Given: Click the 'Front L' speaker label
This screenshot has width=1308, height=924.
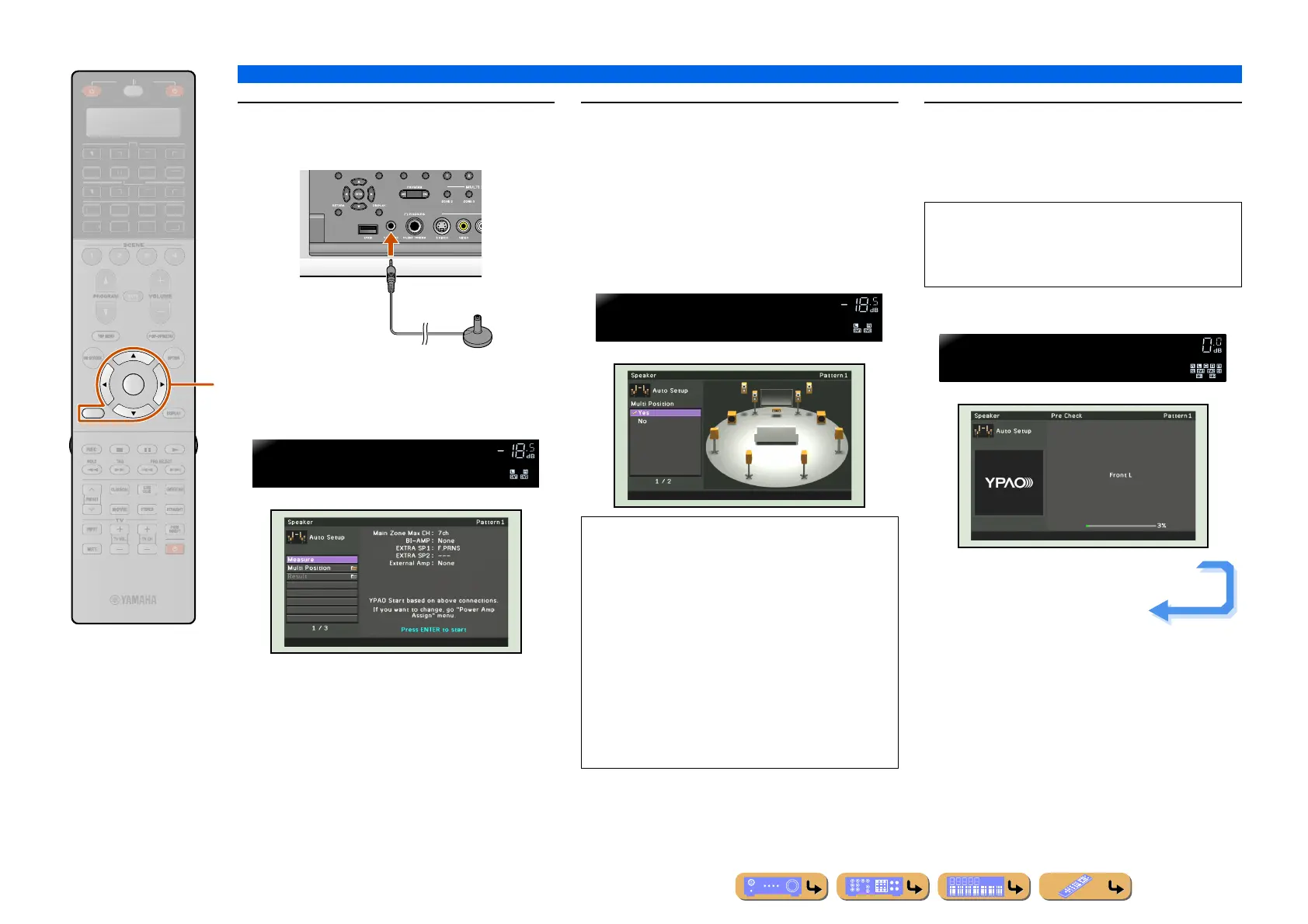Looking at the screenshot, I should [x=1120, y=475].
